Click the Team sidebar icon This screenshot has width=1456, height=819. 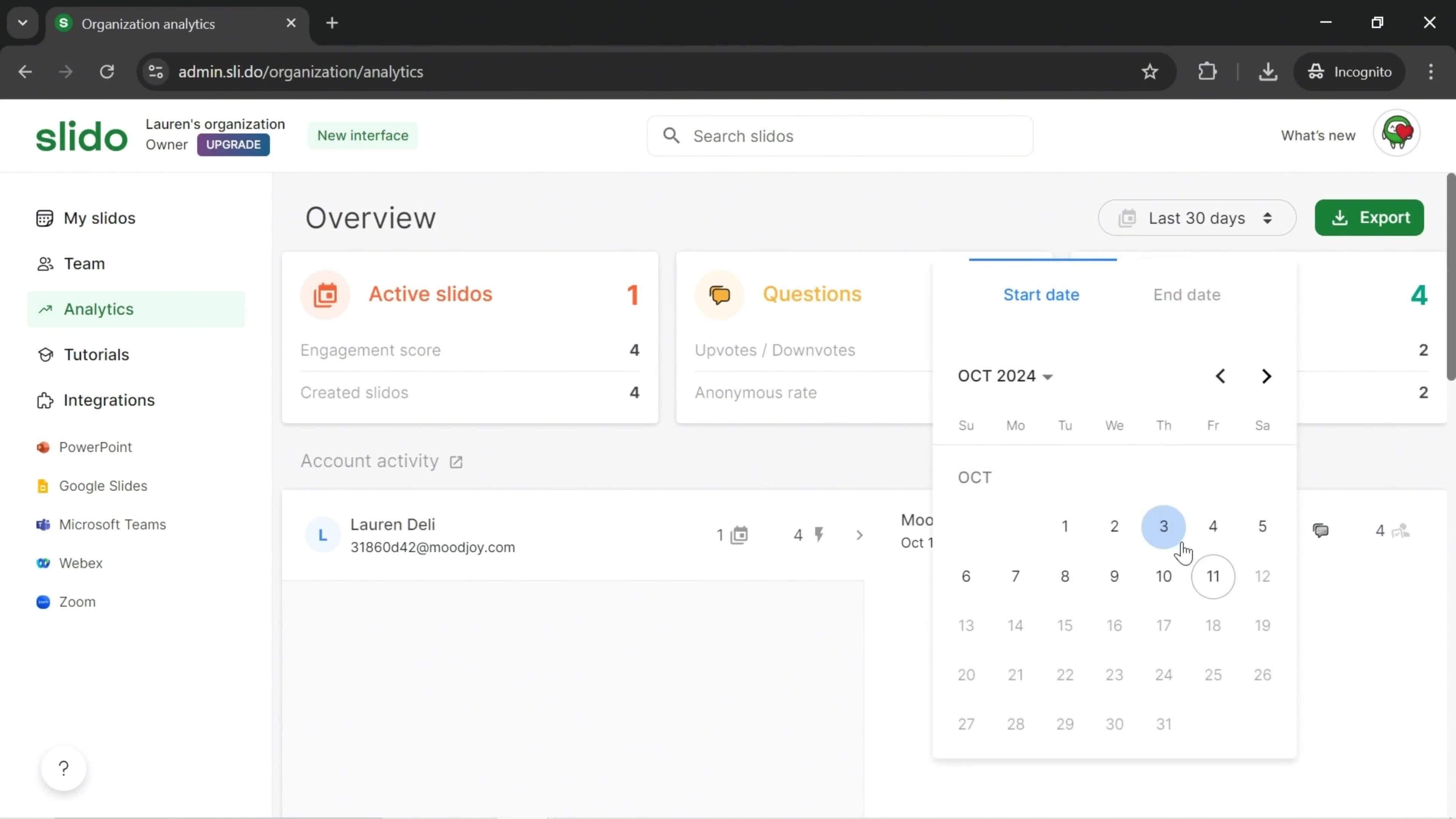coord(43,263)
